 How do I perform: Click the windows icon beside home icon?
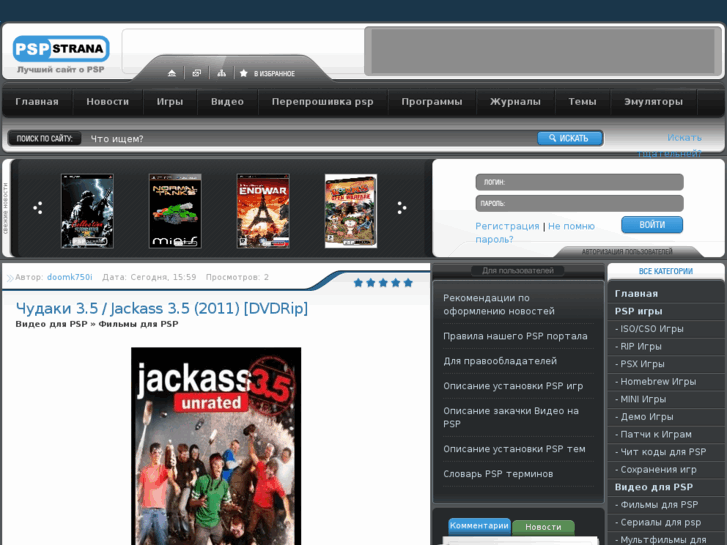[197, 73]
